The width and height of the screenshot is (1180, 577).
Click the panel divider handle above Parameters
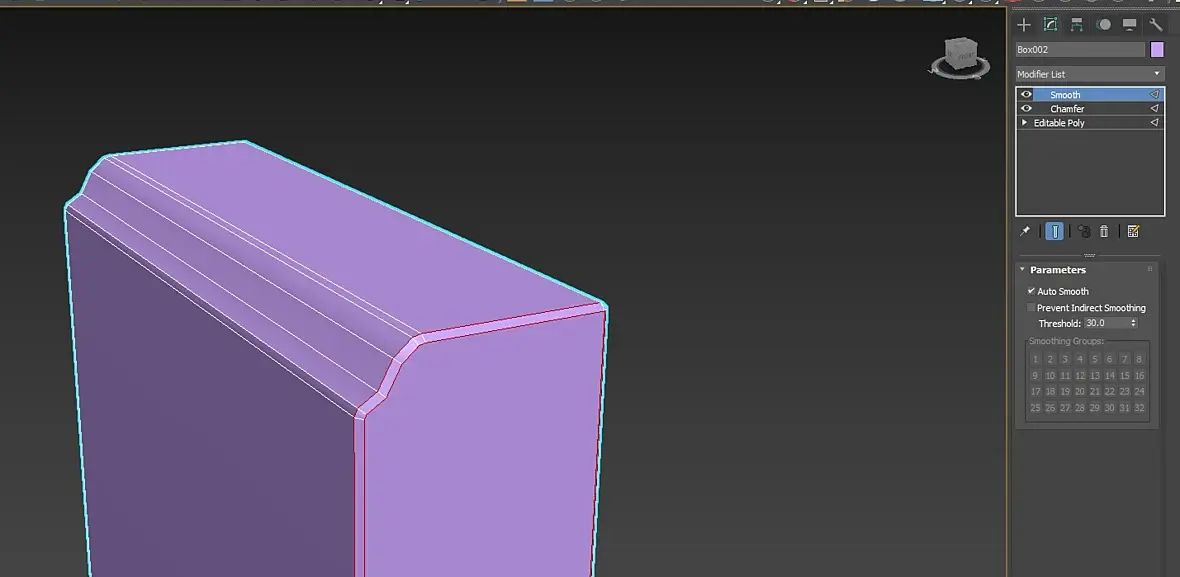(x=1089, y=255)
